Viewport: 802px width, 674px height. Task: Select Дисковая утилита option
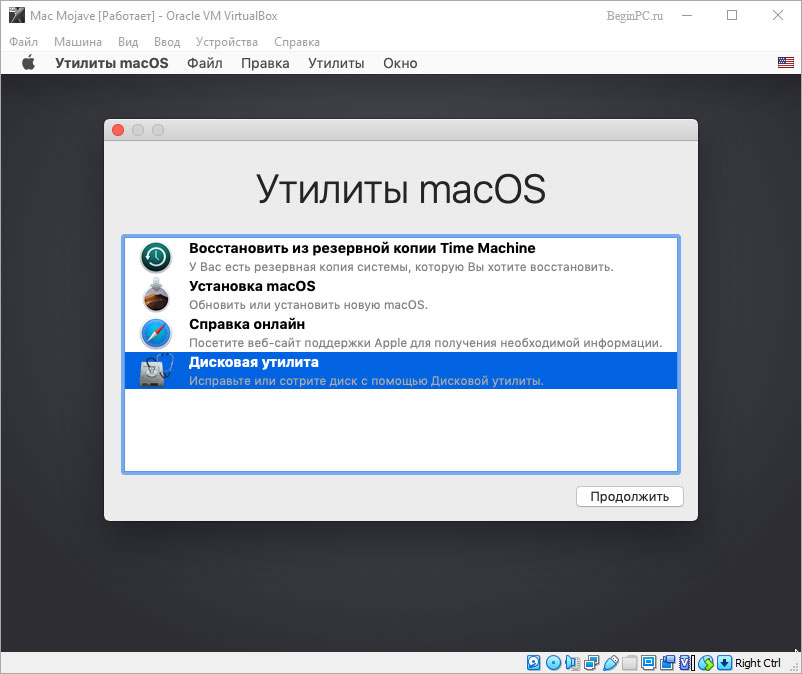coord(401,371)
